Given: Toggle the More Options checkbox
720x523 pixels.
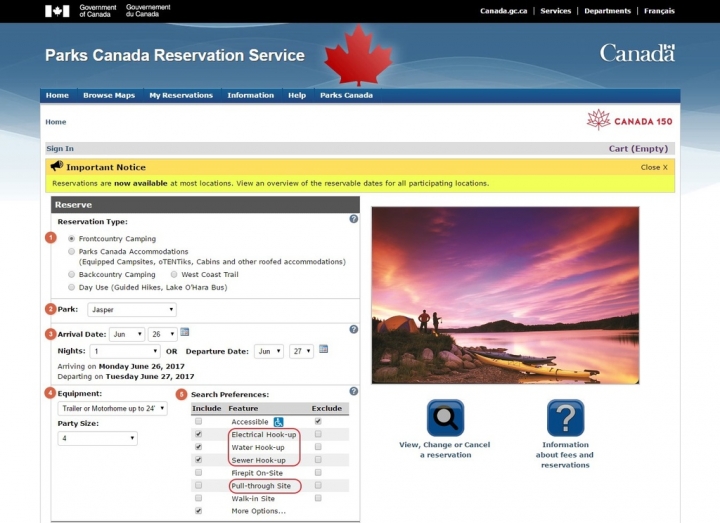Looking at the screenshot, I should tap(198, 511).
